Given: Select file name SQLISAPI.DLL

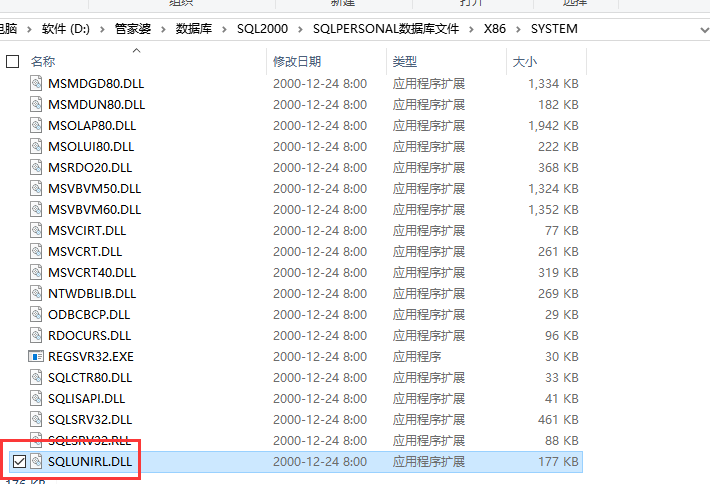Looking at the screenshot, I should 86,399.
